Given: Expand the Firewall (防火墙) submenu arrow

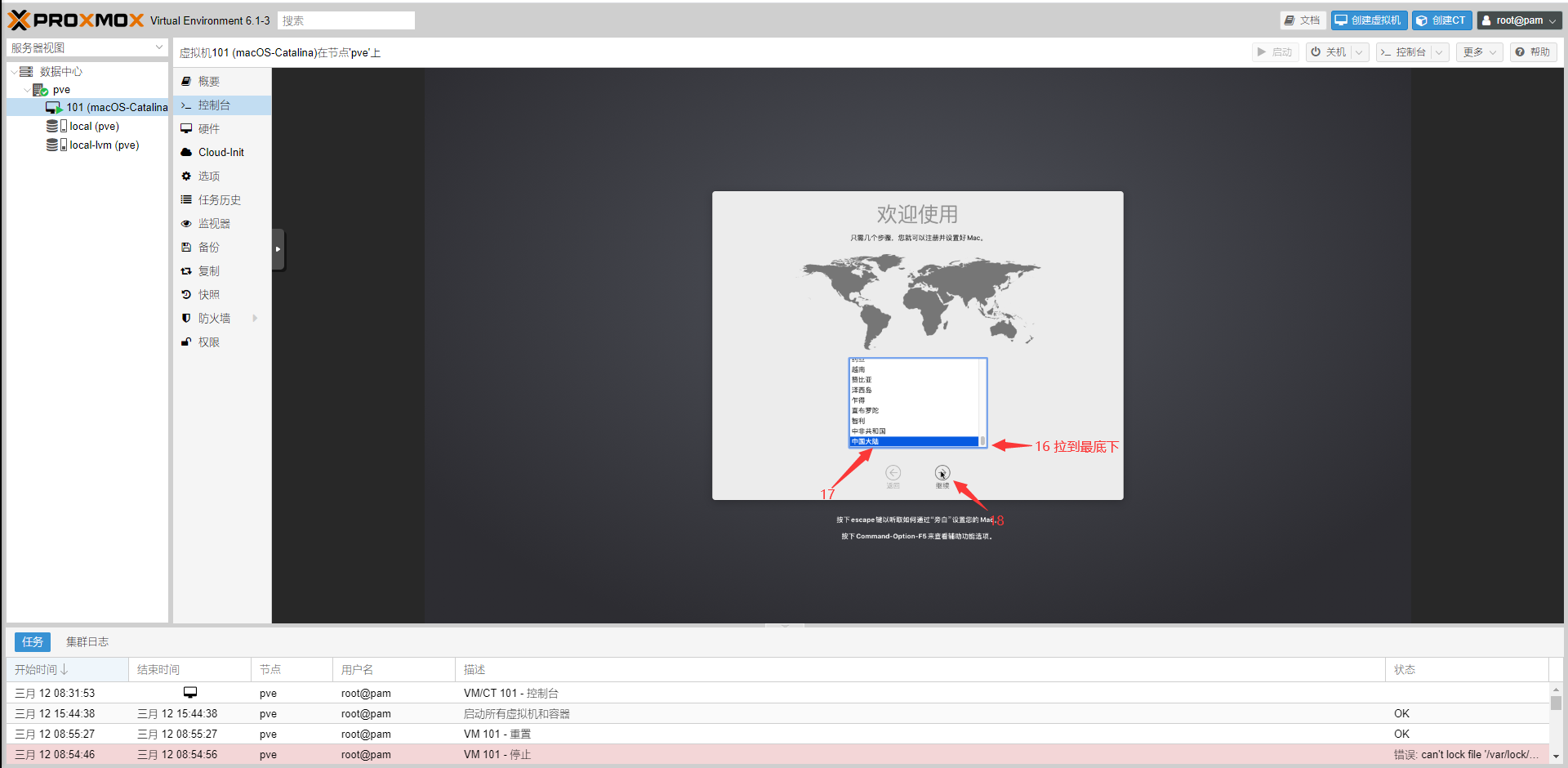Looking at the screenshot, I should coord(255,319).
